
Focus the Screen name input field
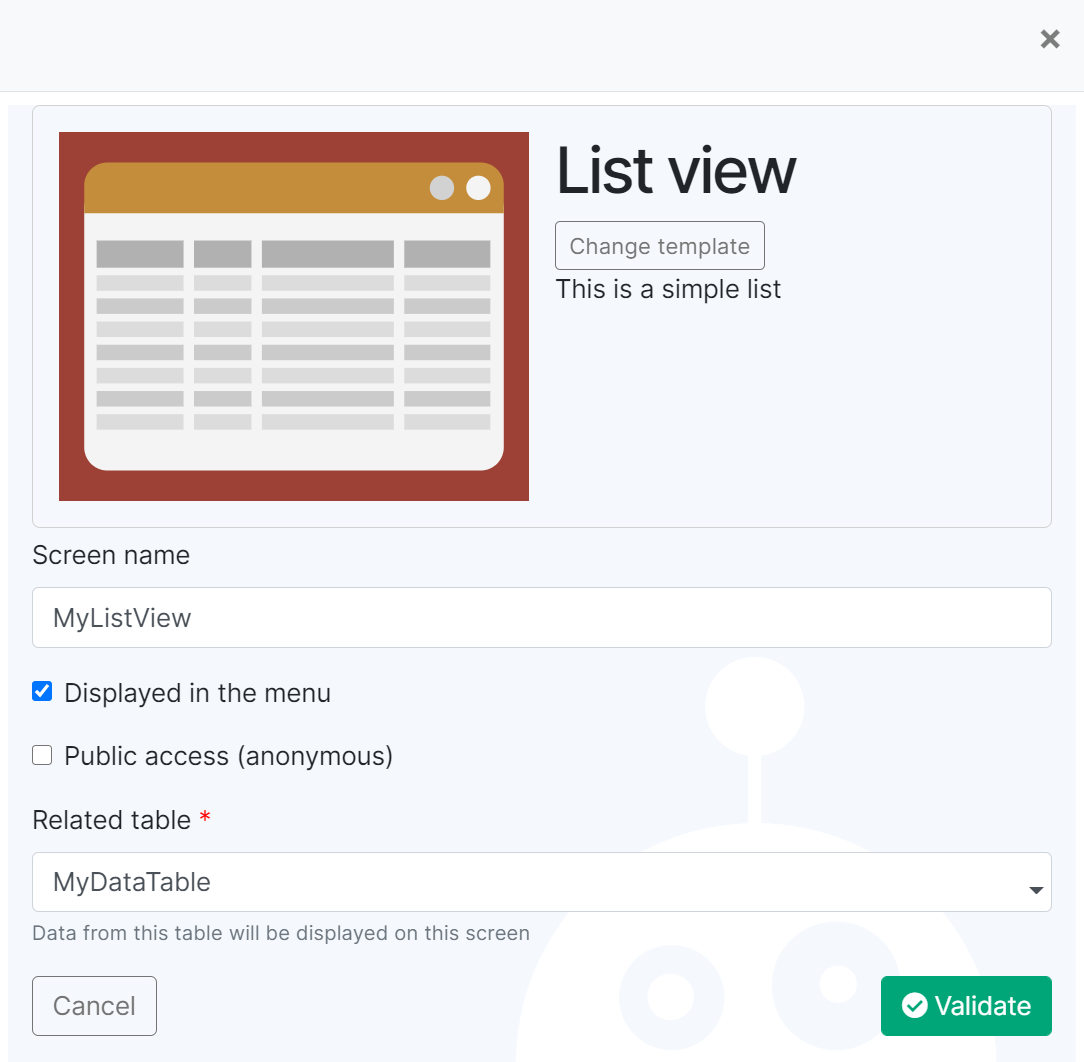[x=541, y=617]
